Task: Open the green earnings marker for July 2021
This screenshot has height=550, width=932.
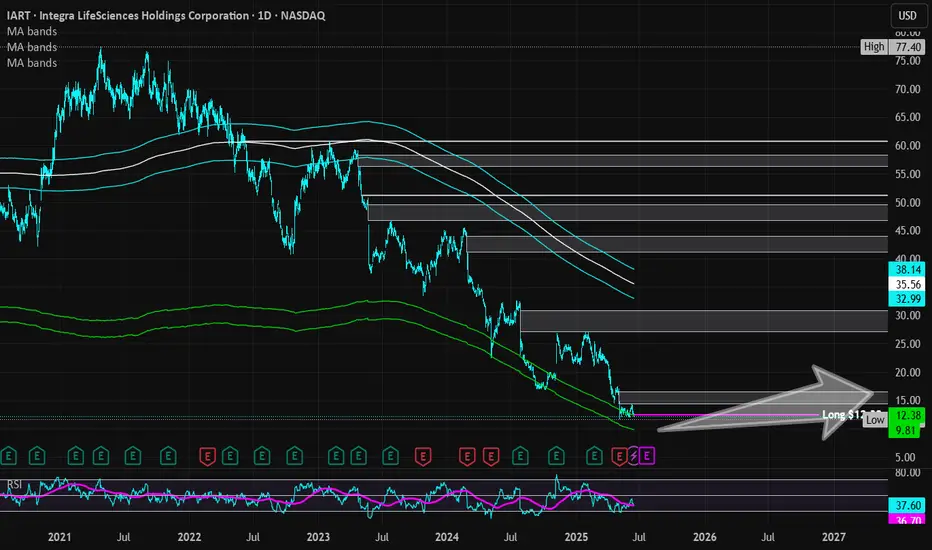Action: tap(133, 456)
